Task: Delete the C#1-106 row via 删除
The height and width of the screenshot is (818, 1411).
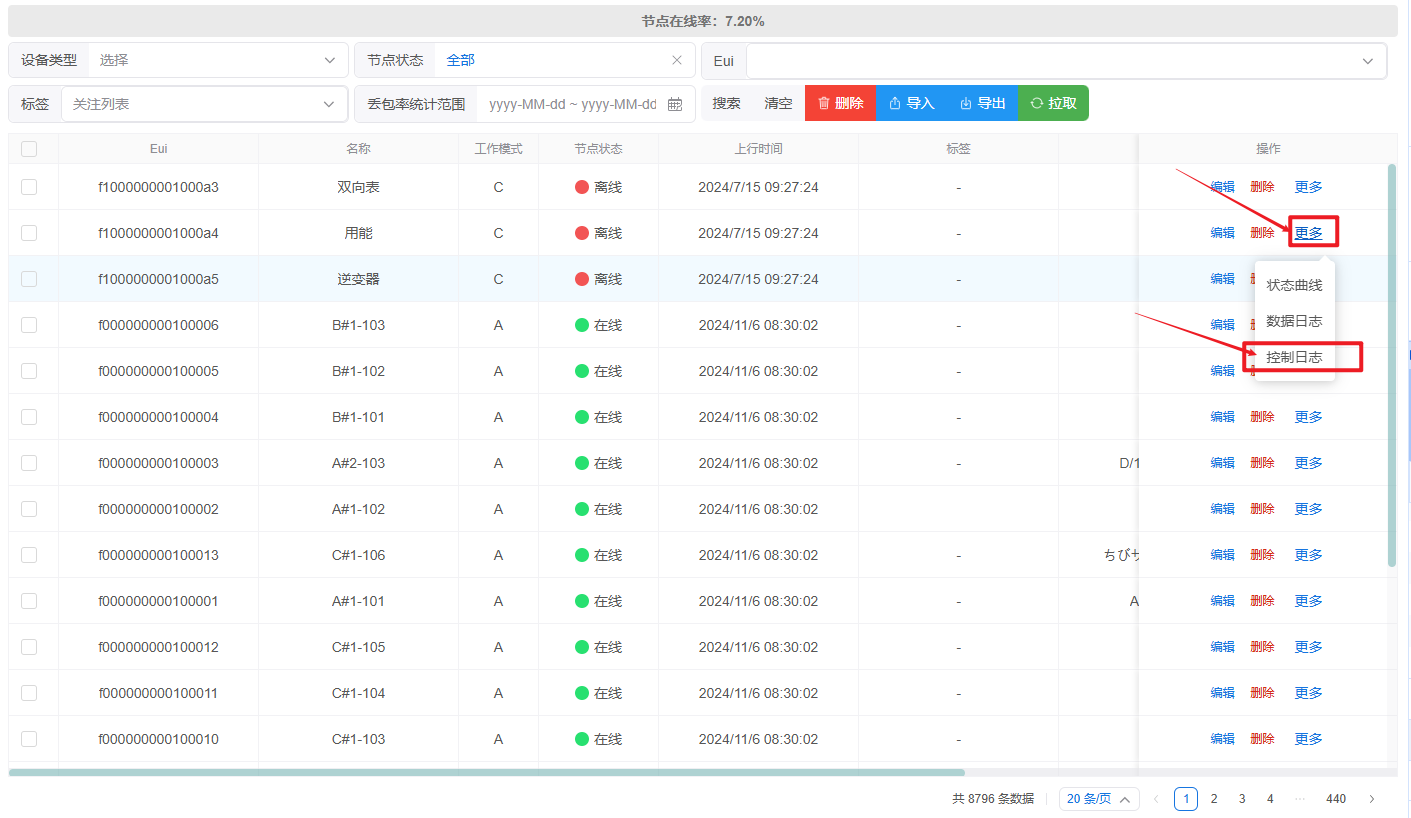Action: pyautogui.click(x=1263, y=555)
